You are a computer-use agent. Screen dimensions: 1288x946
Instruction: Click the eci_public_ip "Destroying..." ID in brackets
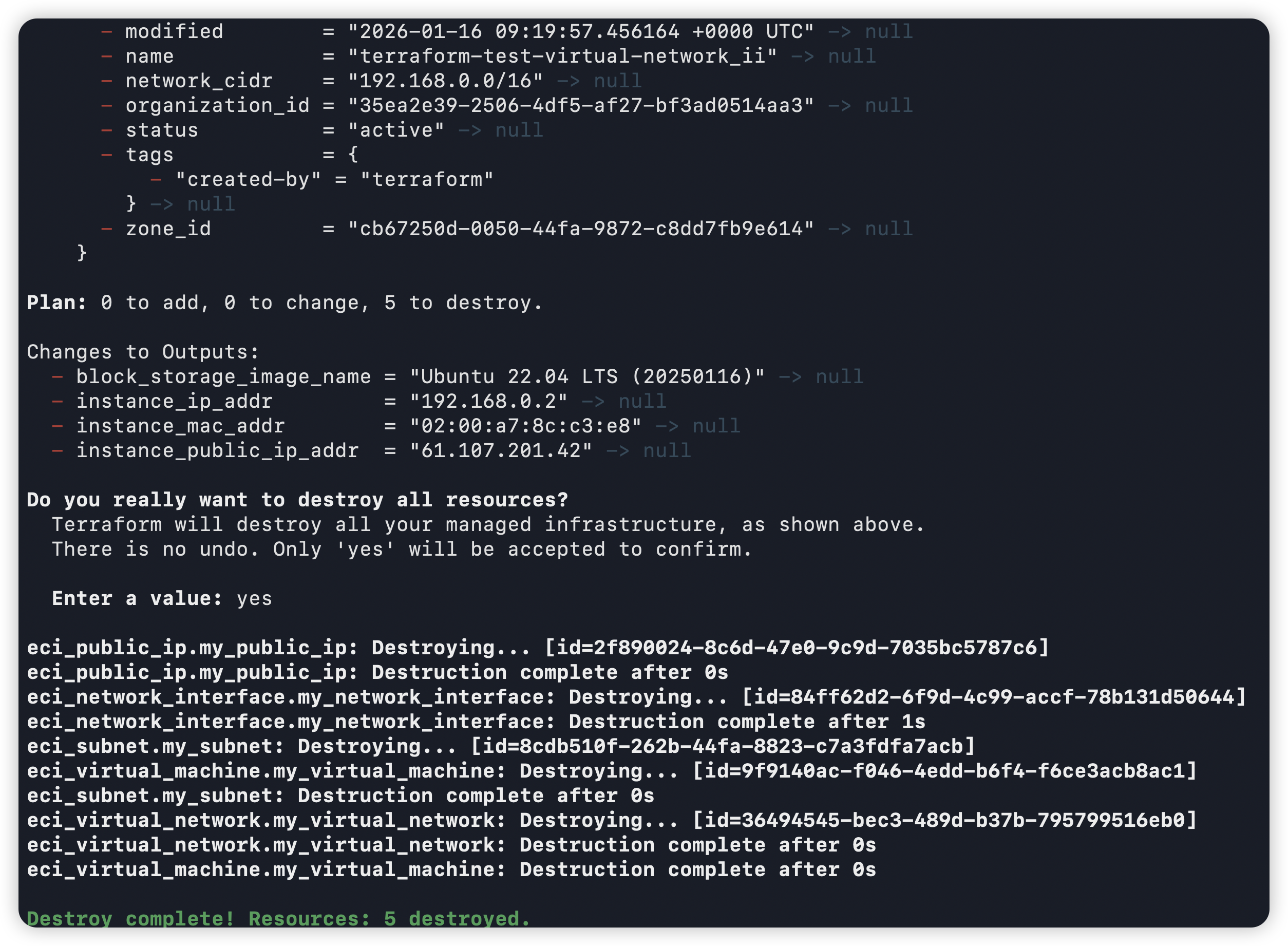pos(796,648)
